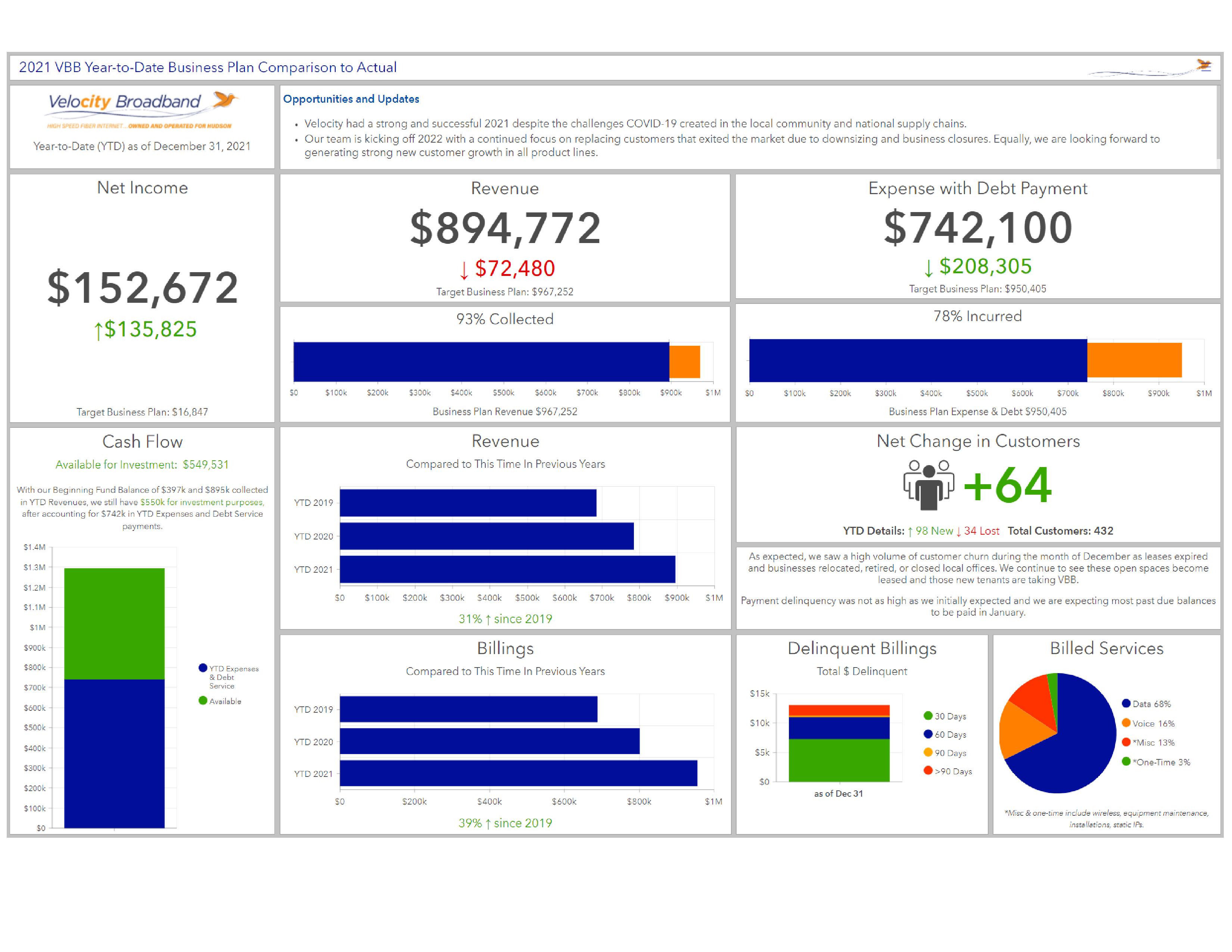
Task: Click the green Available segment of Cash Flow bar
Action: 115,624
